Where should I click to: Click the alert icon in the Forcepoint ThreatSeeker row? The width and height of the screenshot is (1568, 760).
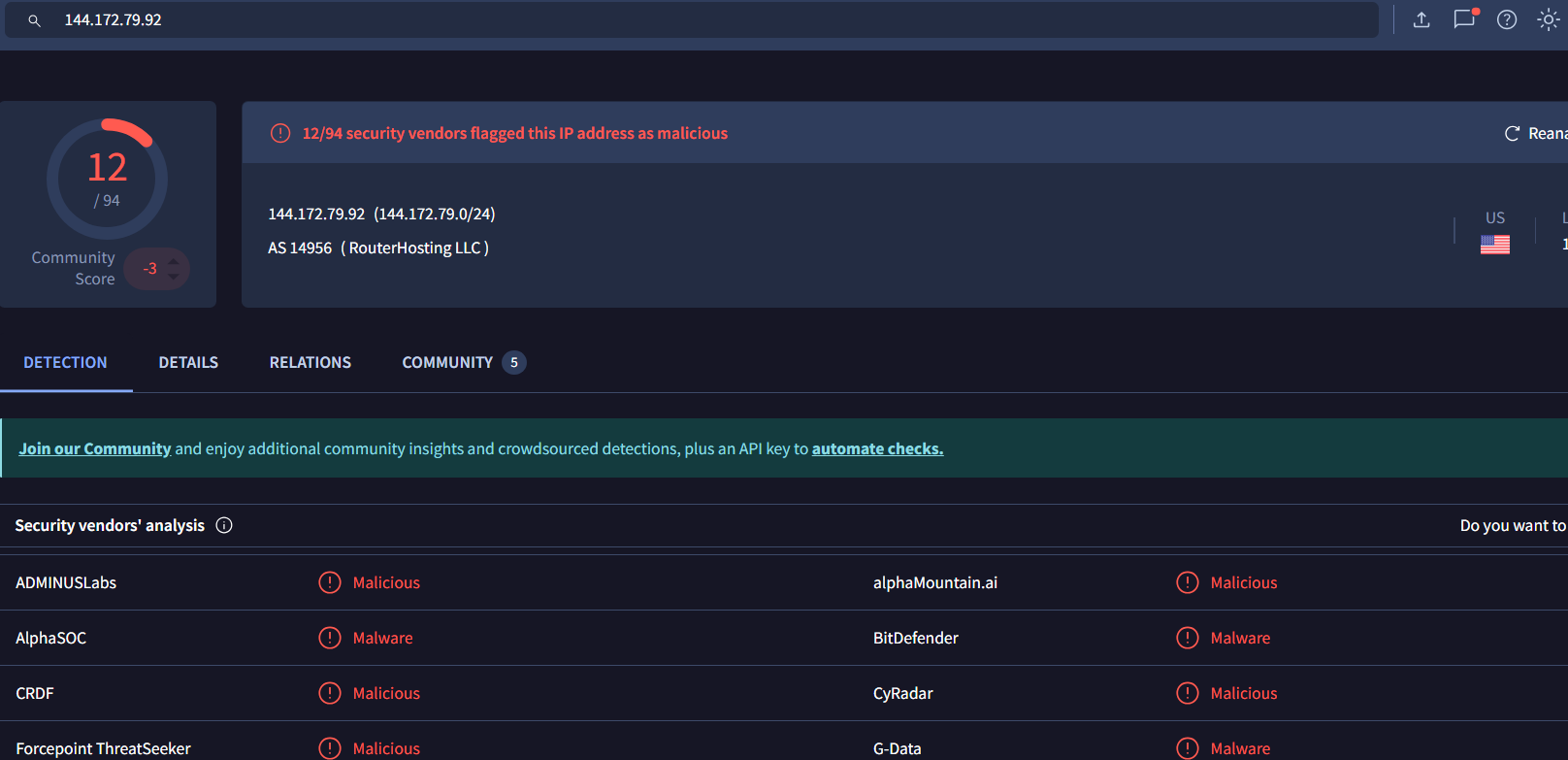coord(330,748)
